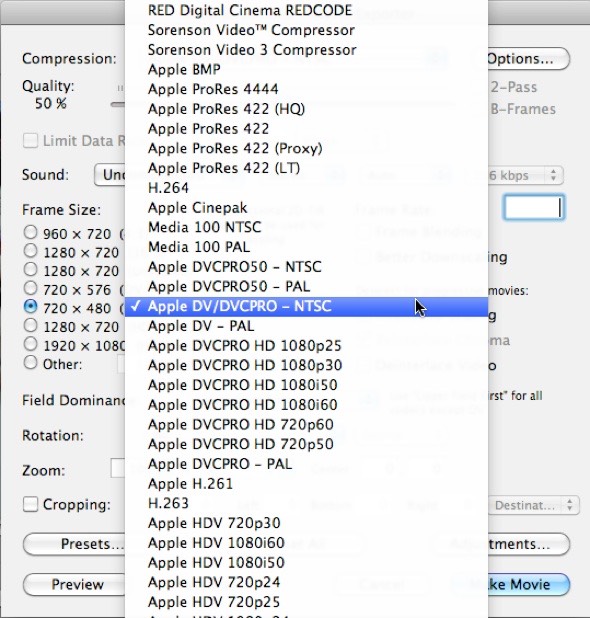
Task: Select Apple ProRes 422 (LT)
Action: (306, 168)
